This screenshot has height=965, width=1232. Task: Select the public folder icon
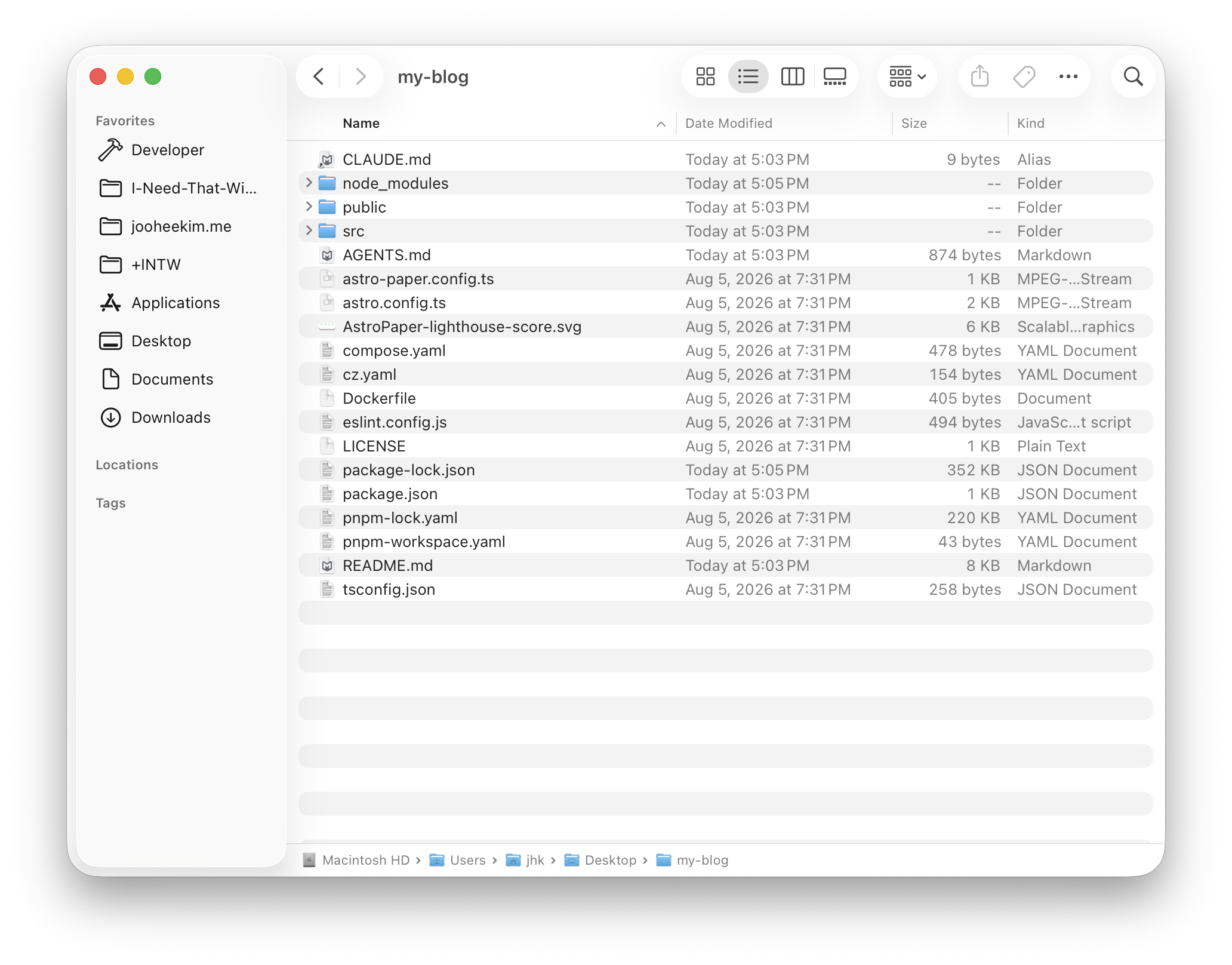click(x=327, y=207)
